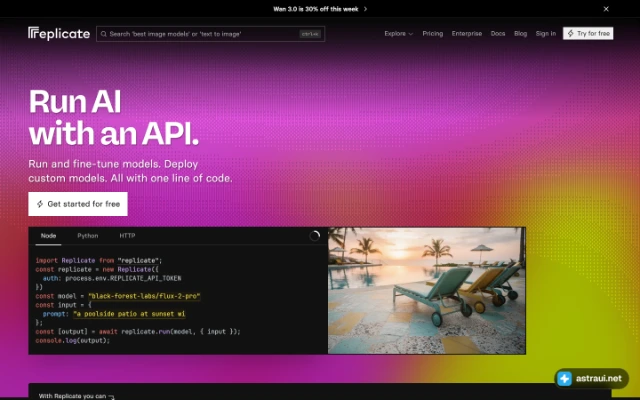The width and height of the screenshot is (640, 400).
Task: Click the blue astraui.net plus icon
Action: coord(564,379)
